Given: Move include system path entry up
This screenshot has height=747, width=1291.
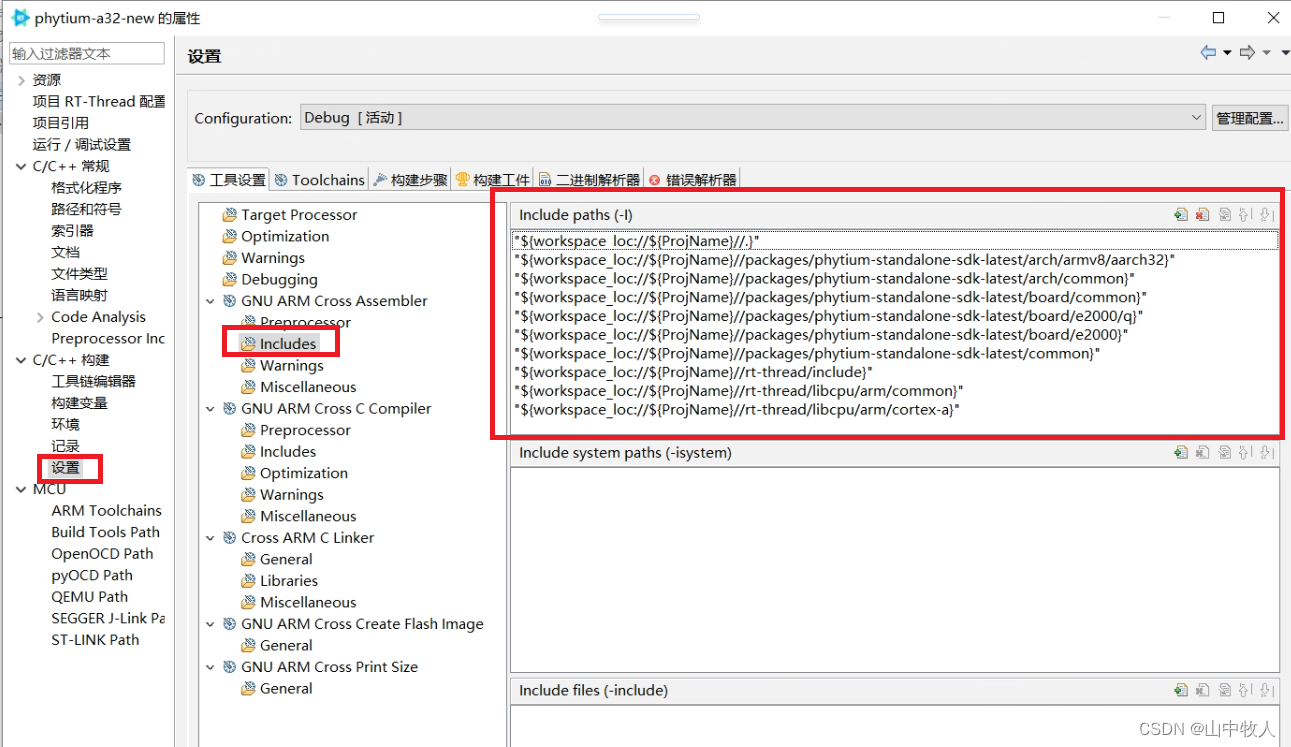Looking at the screenshot, I should pos(1245,453).
